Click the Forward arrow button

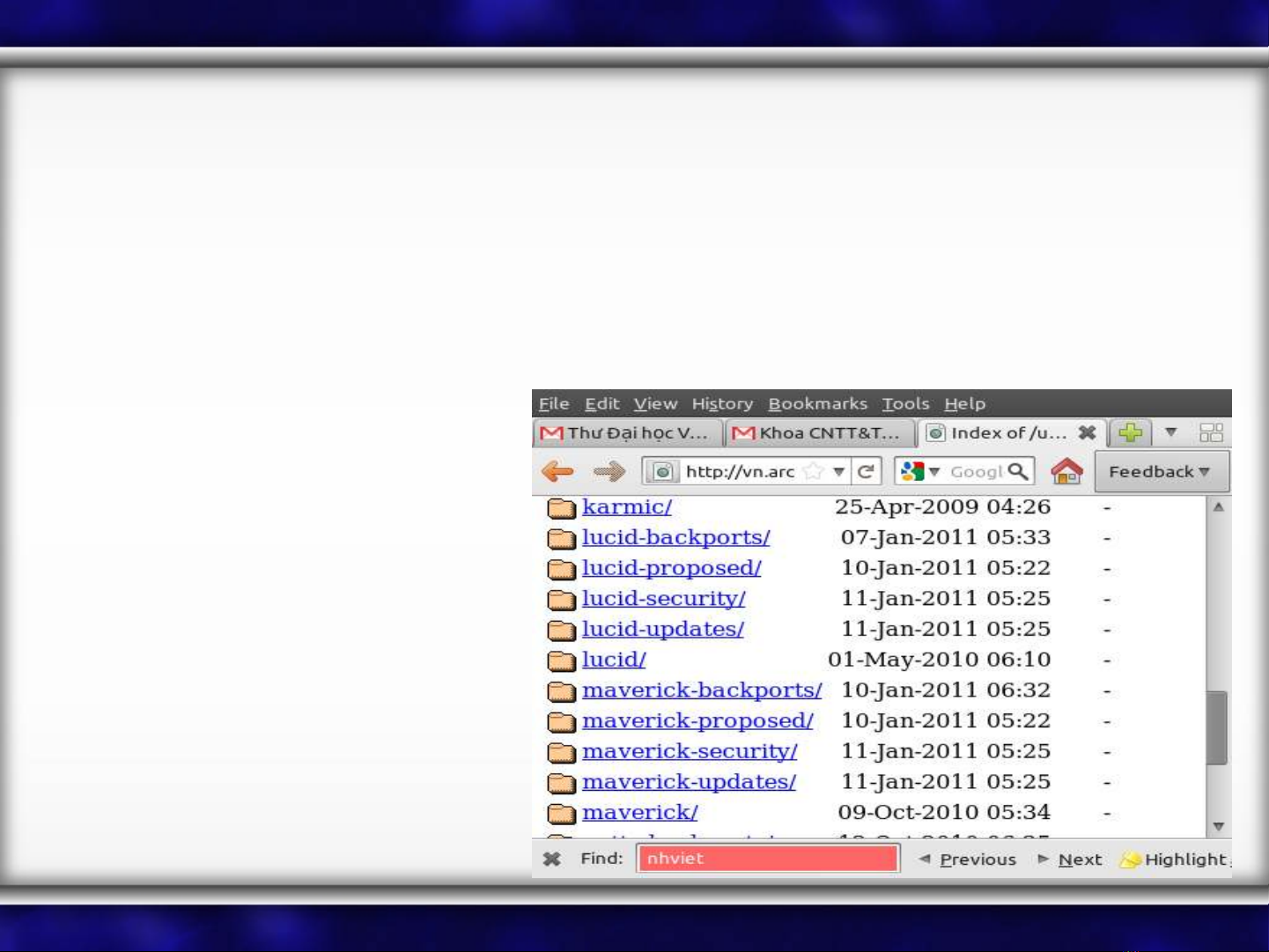tap(609, 472)
